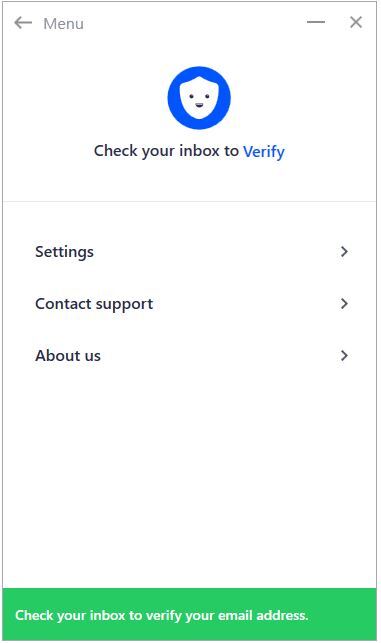
Task: Minimize the VPN window
Action: pos(316,22)
